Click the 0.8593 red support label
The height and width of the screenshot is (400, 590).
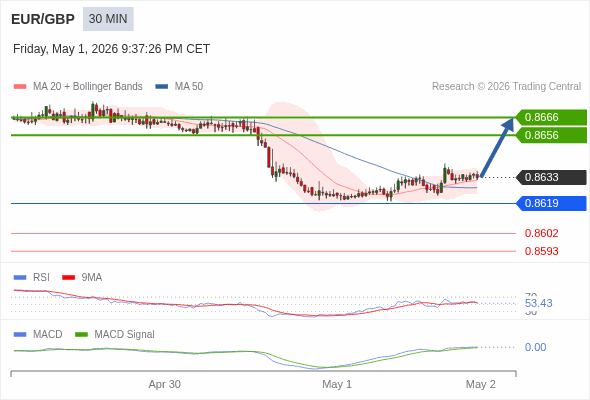coord(541,251)
